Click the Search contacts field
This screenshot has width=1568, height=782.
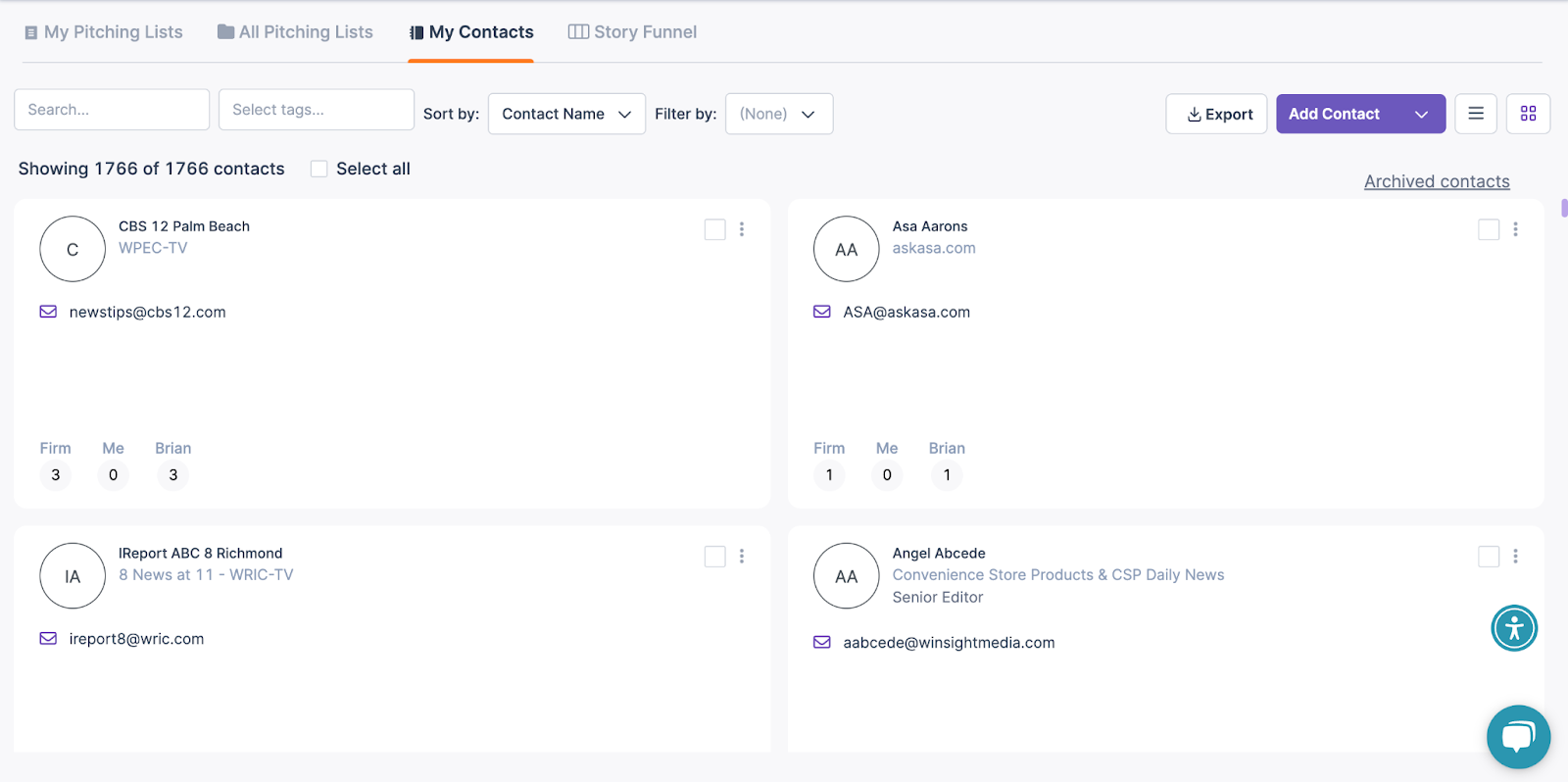pyautogui.click(x=112, y=110)
